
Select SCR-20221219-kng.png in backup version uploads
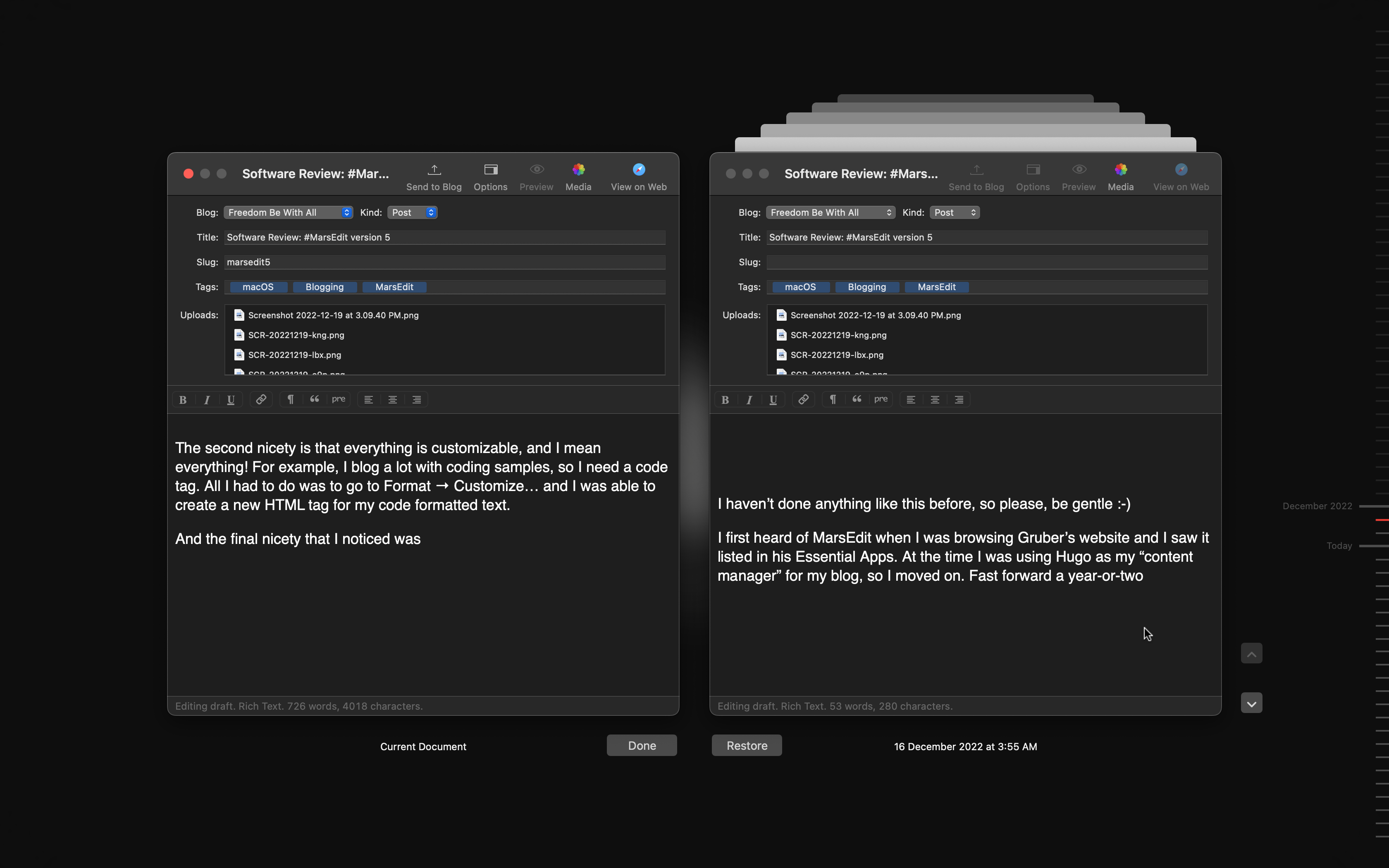click(832, 335)
